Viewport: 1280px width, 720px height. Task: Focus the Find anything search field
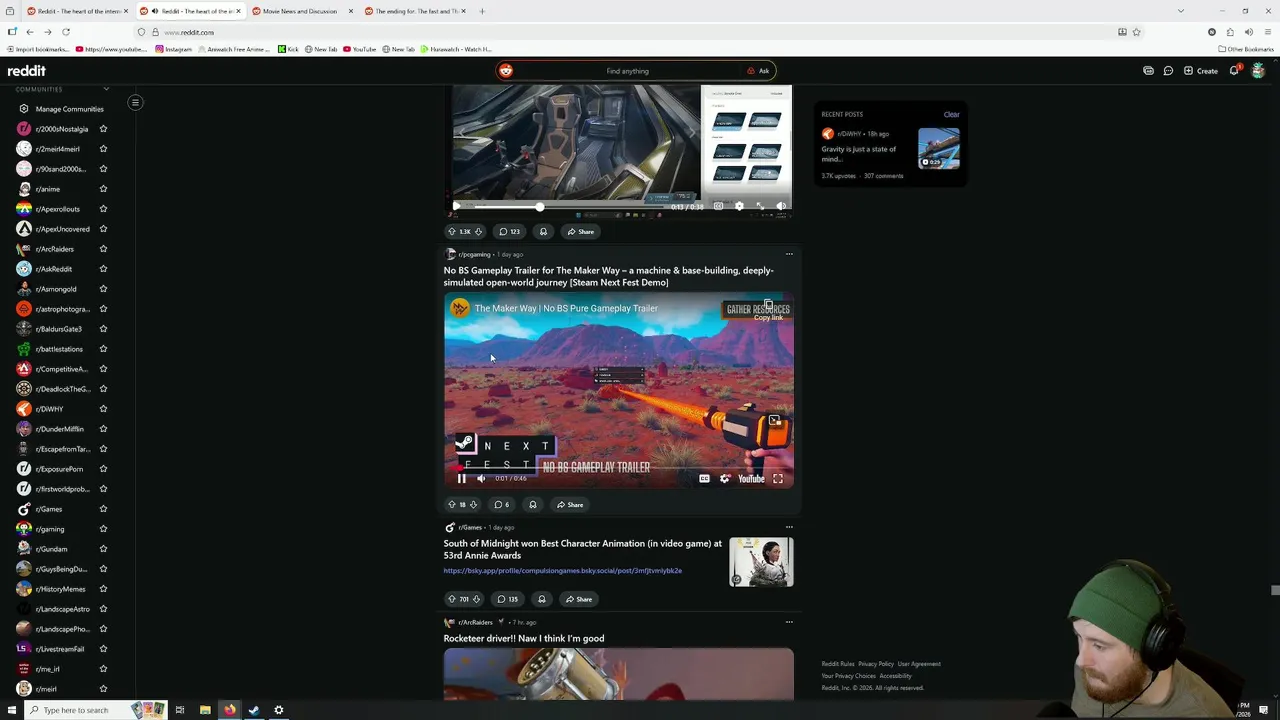(627, 71)
